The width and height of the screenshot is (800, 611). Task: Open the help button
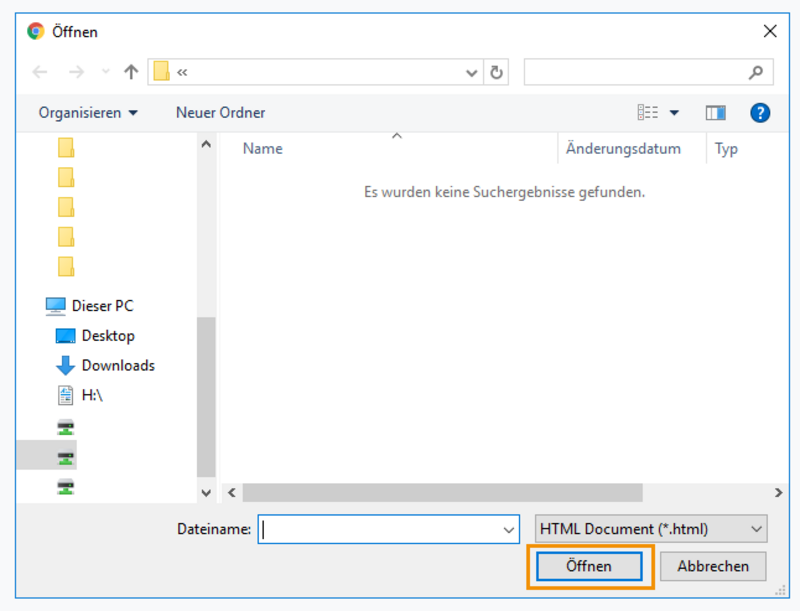click(760, 113)
